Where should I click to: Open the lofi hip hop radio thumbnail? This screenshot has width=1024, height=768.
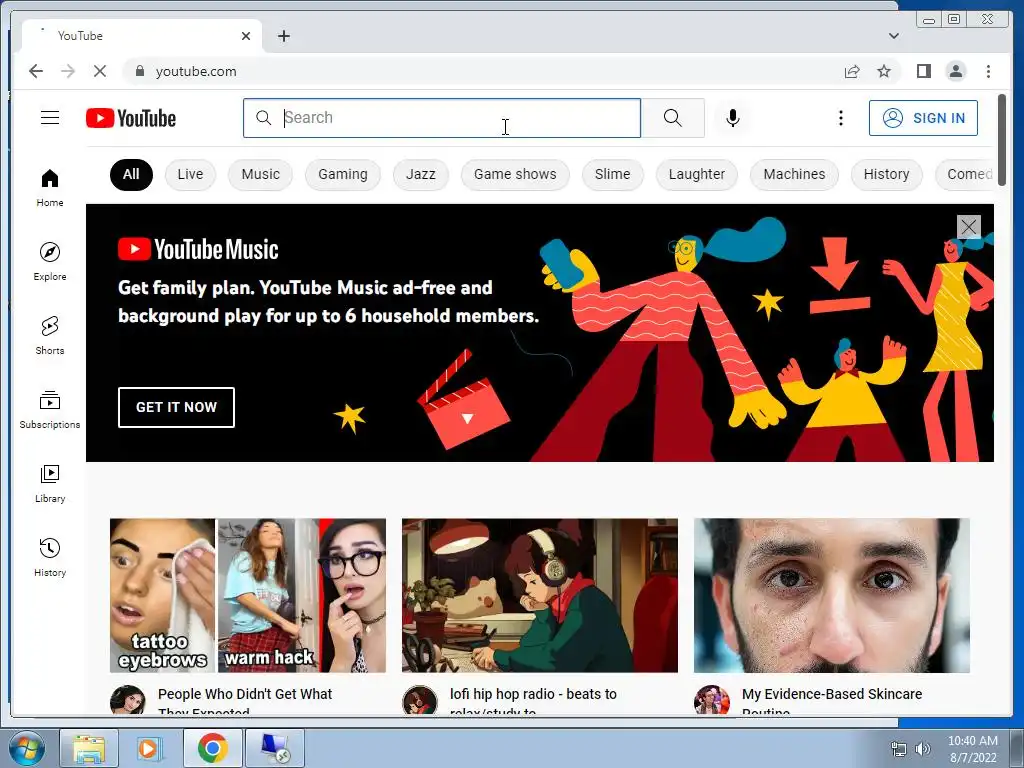click(540, 596)
